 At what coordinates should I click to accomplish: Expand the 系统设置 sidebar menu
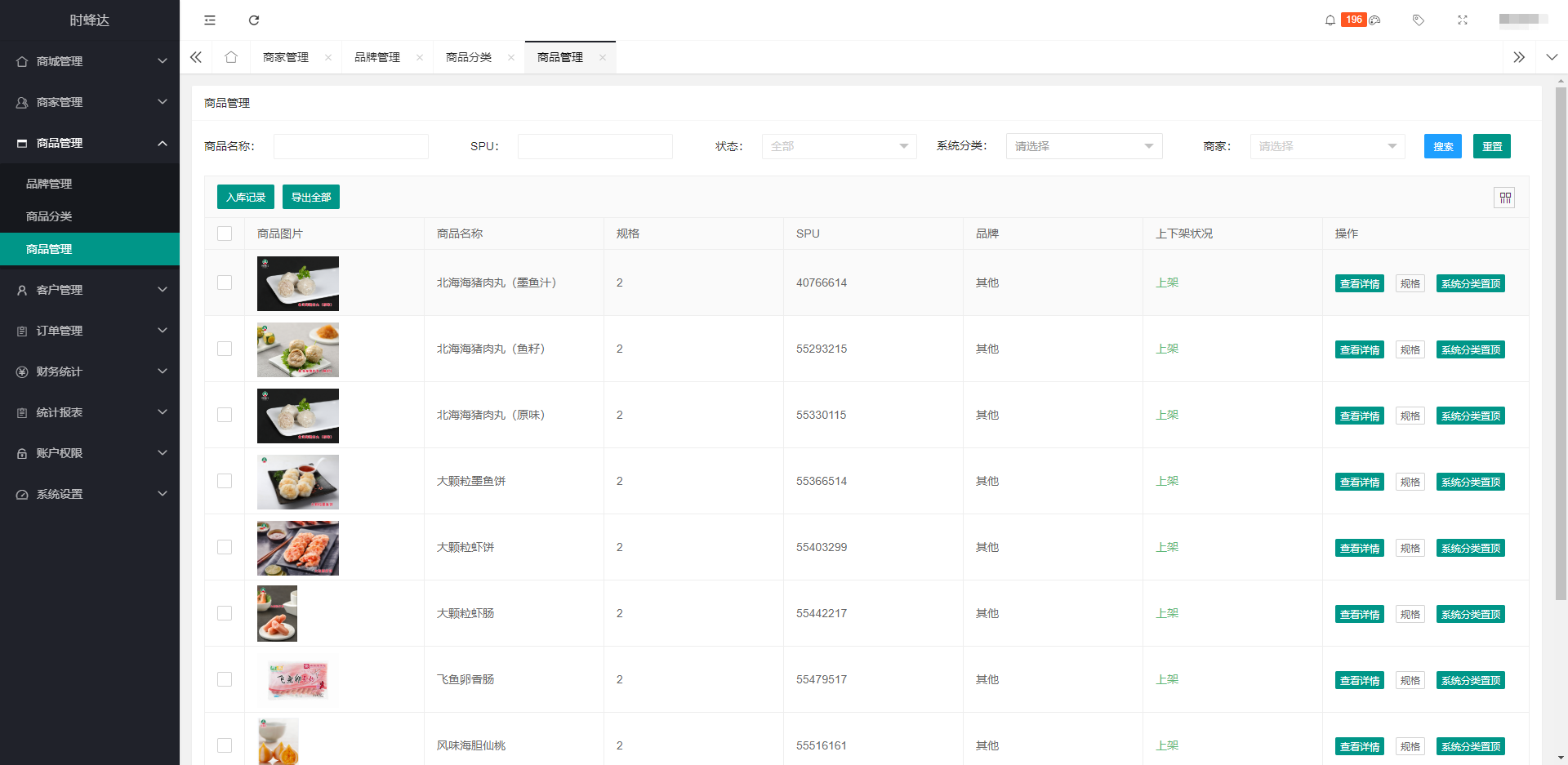[90, 494]
